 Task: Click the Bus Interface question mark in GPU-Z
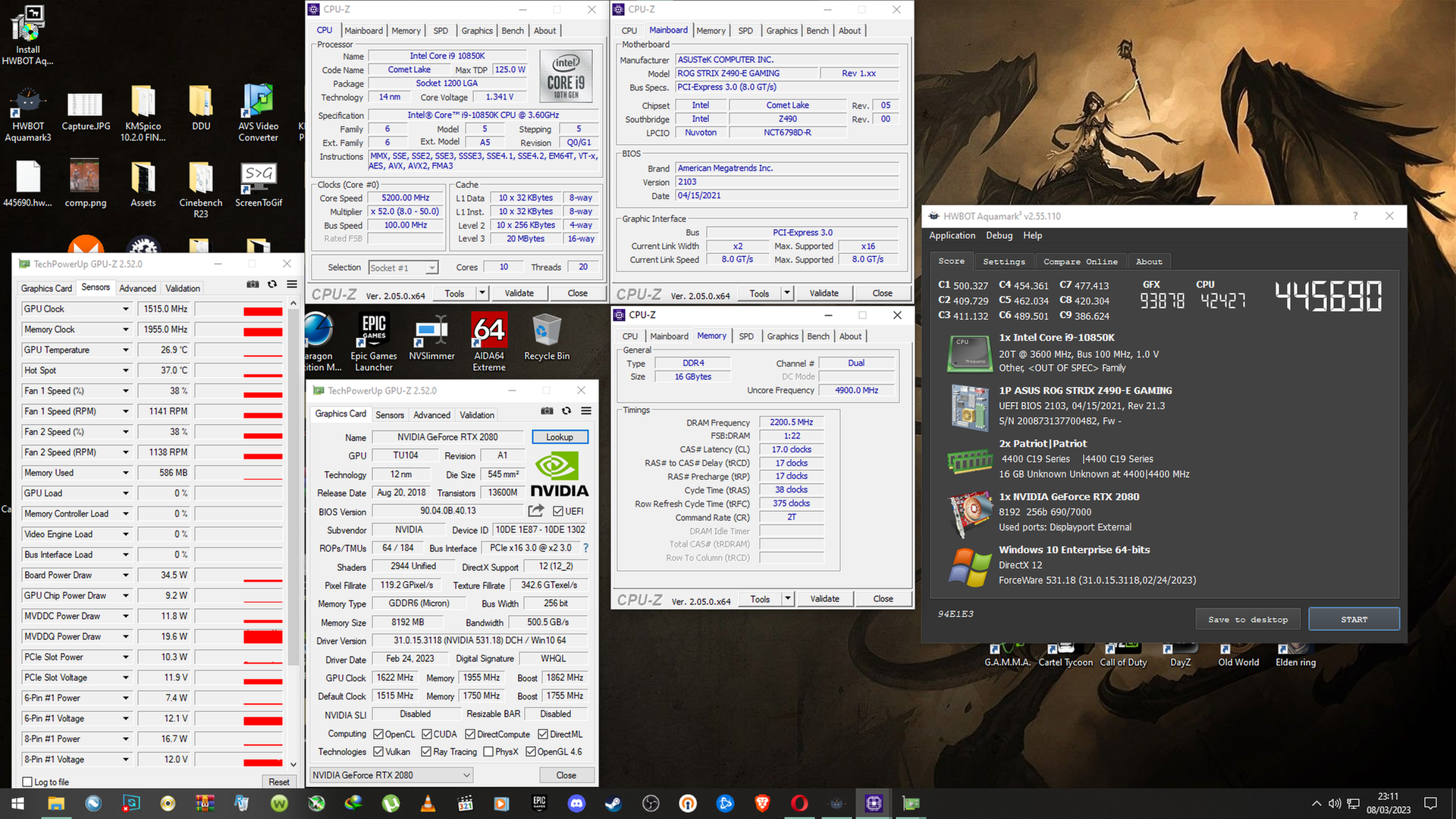[585, 548]
